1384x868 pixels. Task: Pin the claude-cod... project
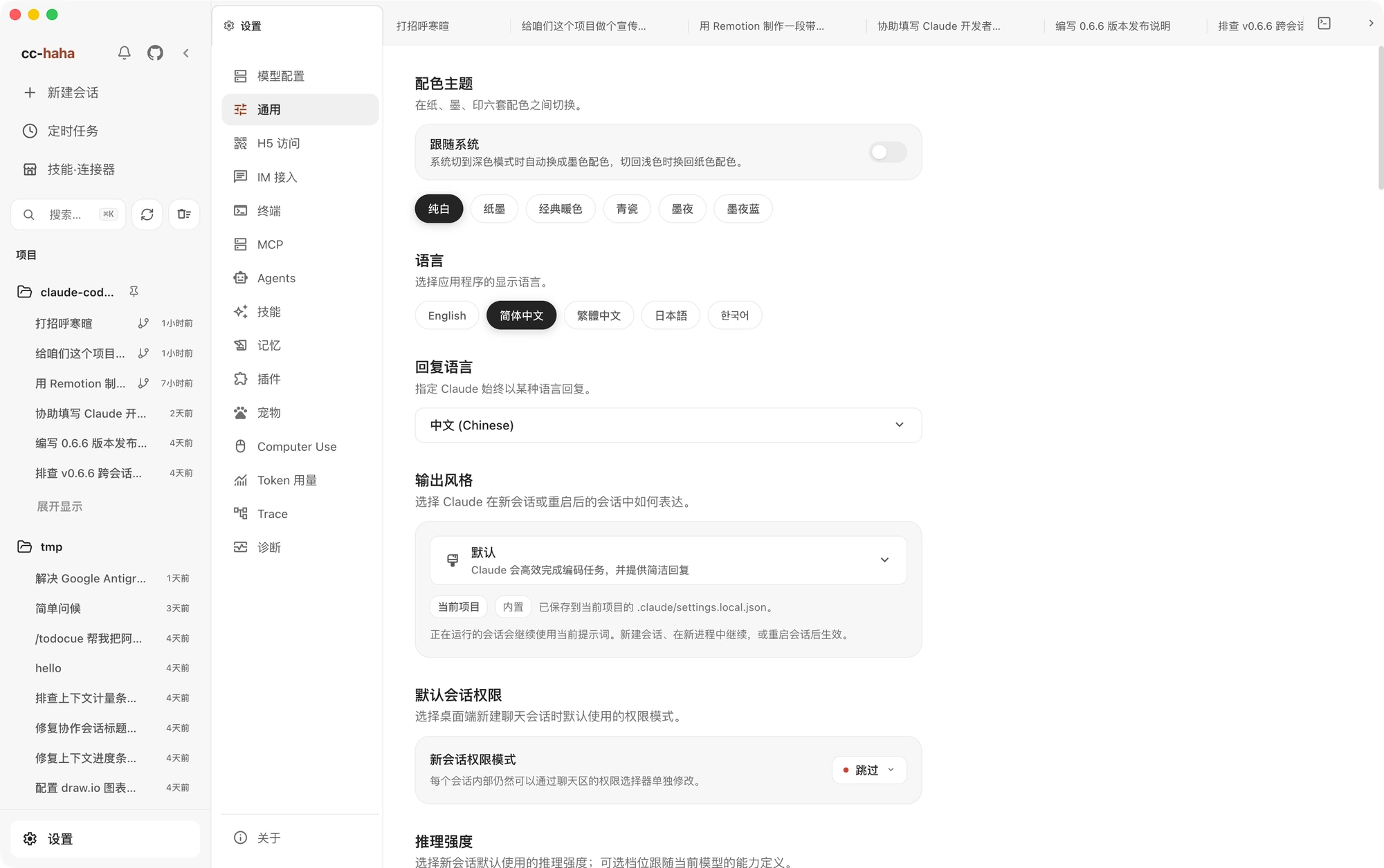(134, 292)
